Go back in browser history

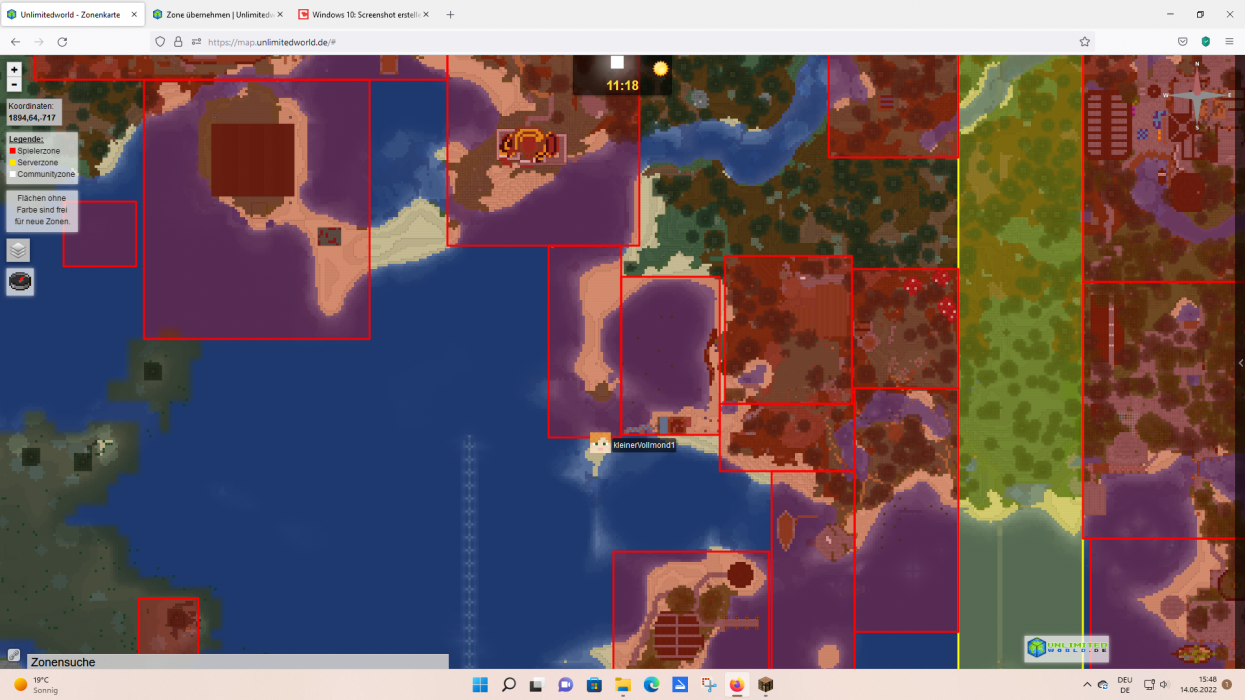(x=15, y=42)
